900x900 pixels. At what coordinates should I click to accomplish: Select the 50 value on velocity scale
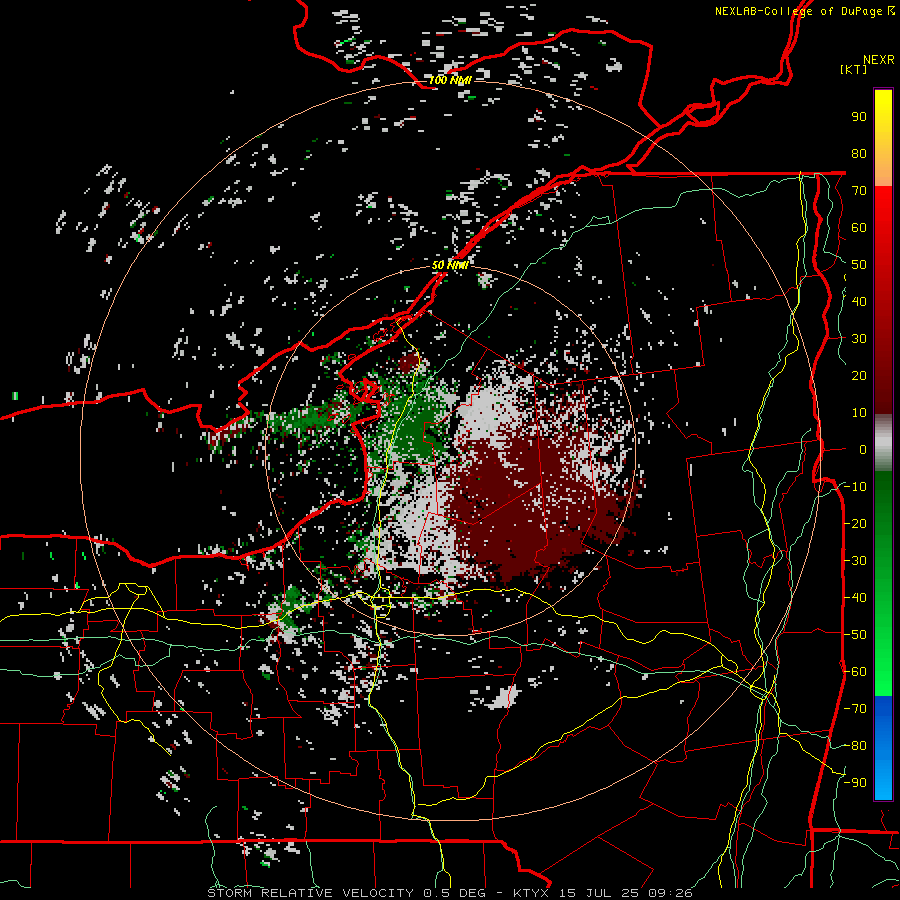click(859, 265)
